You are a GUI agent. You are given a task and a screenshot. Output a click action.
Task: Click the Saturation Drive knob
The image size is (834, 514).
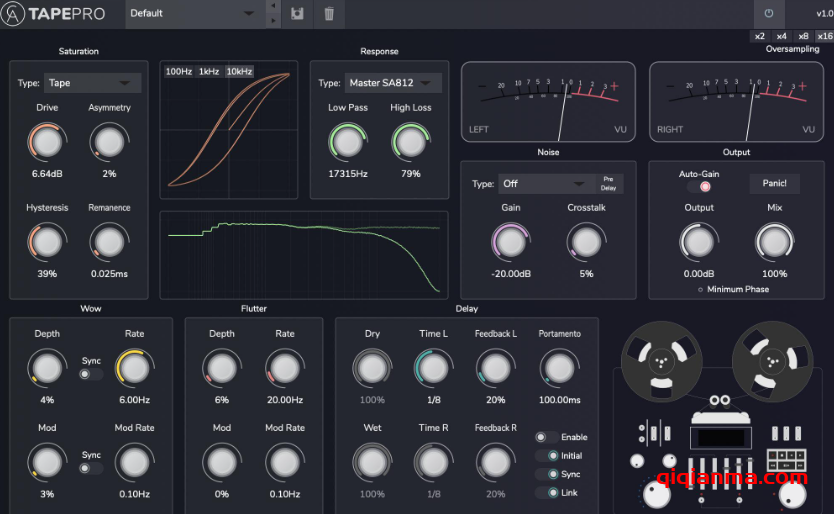47,142
